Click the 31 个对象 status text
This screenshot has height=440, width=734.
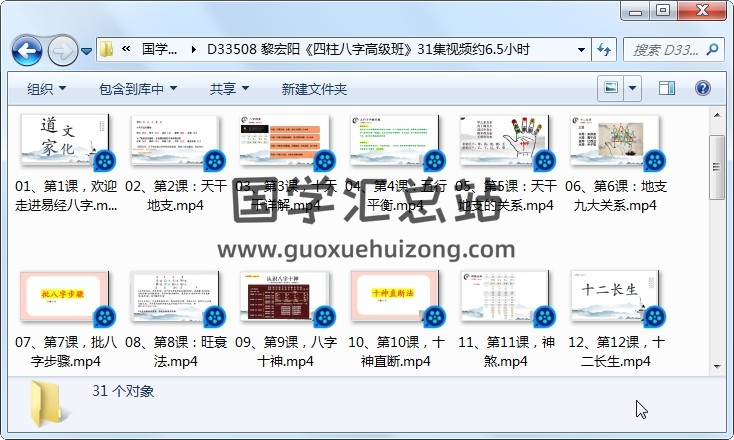tap(123, 390)
